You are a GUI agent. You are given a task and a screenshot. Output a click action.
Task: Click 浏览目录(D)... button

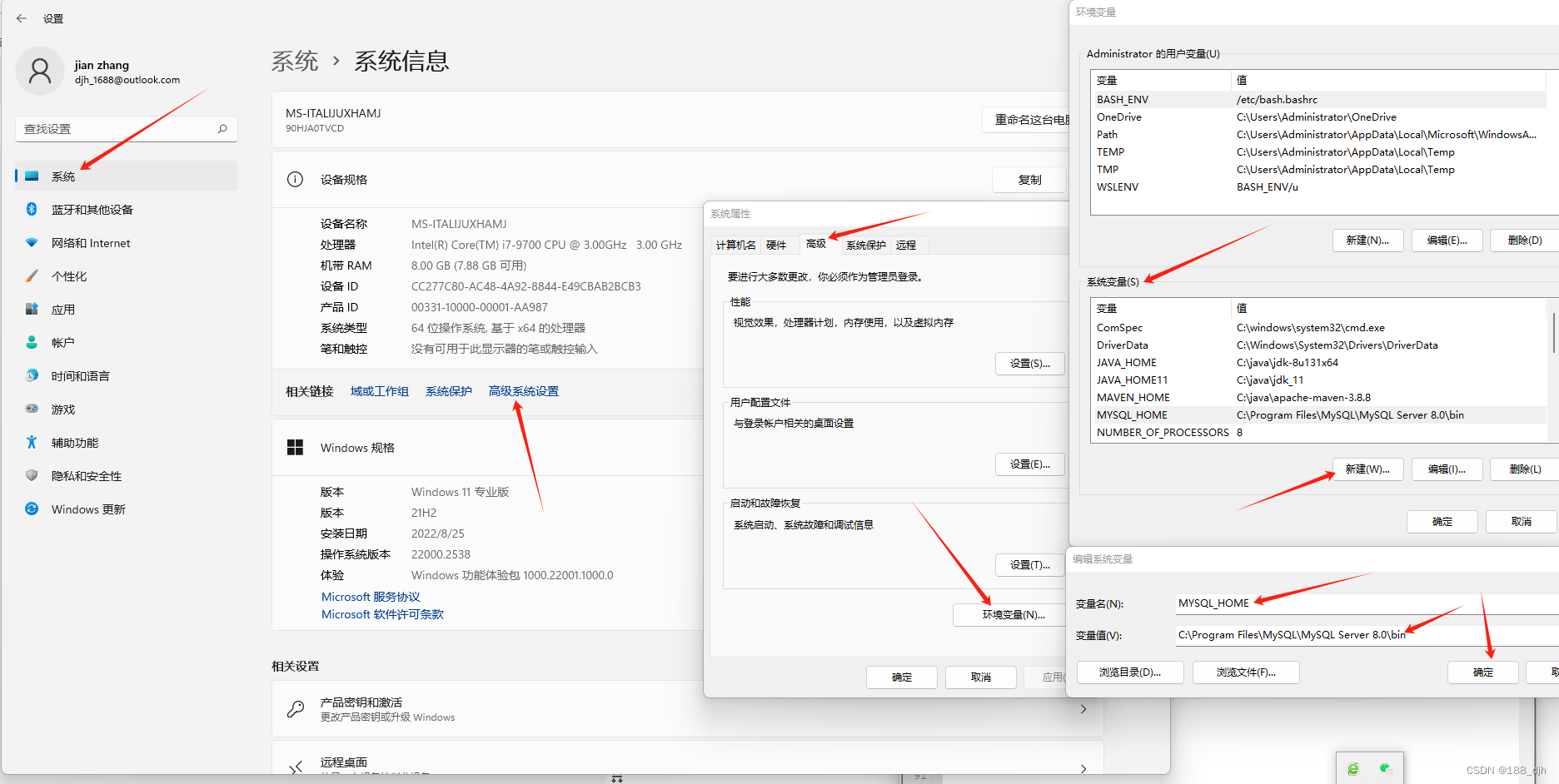(1130, 672)
